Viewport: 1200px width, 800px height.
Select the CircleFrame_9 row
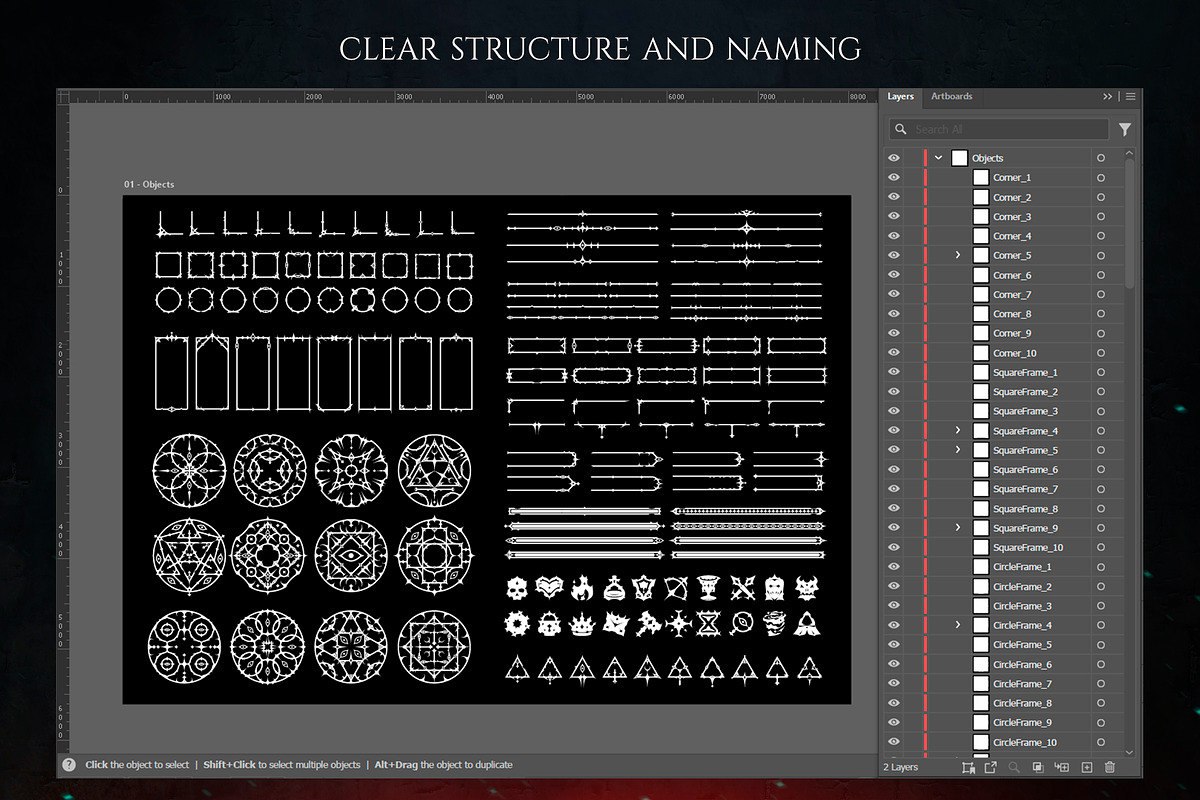tap(1003, 722)
